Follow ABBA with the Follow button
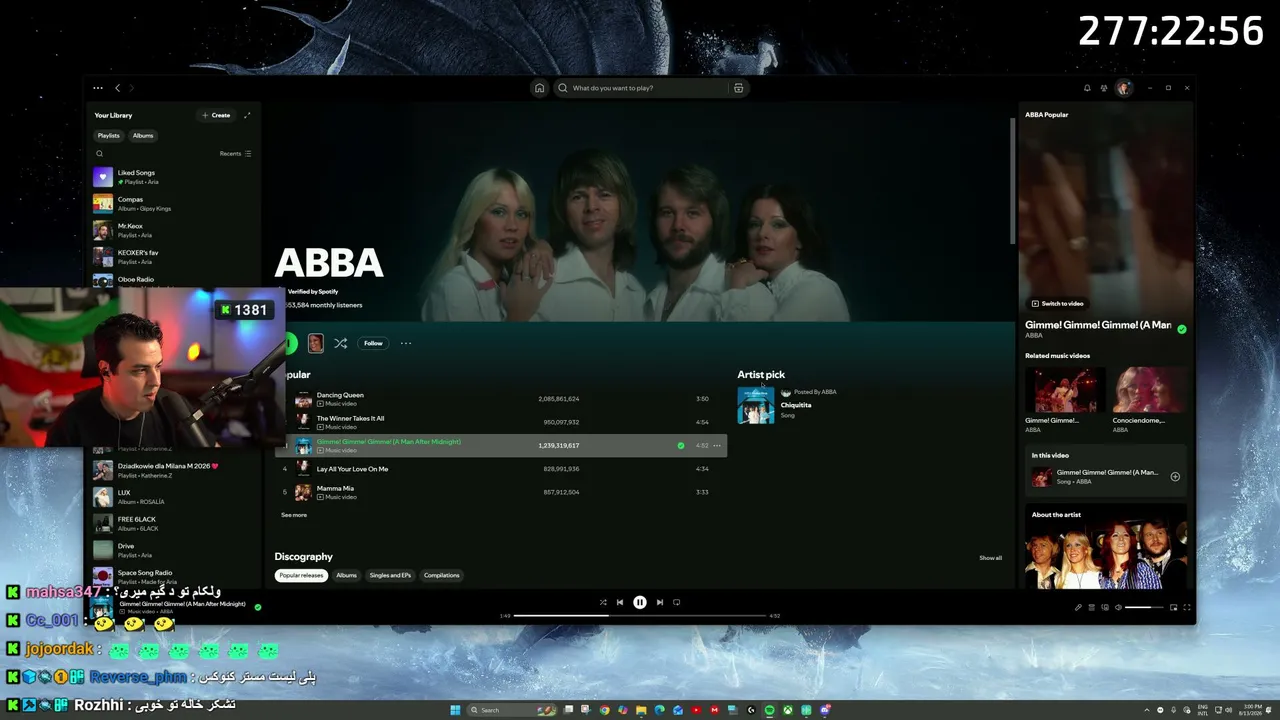The image size is (1280, 720). (x=373, y=343)
